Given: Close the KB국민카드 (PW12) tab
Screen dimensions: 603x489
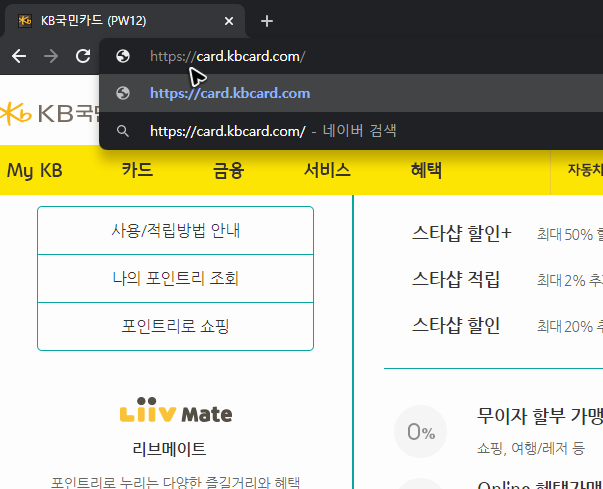Looking at the screenshot, I should (x=229, y=21).
